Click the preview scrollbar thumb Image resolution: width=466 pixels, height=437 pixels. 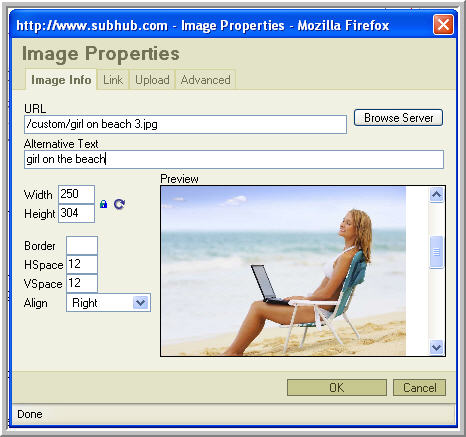(436, 252)
